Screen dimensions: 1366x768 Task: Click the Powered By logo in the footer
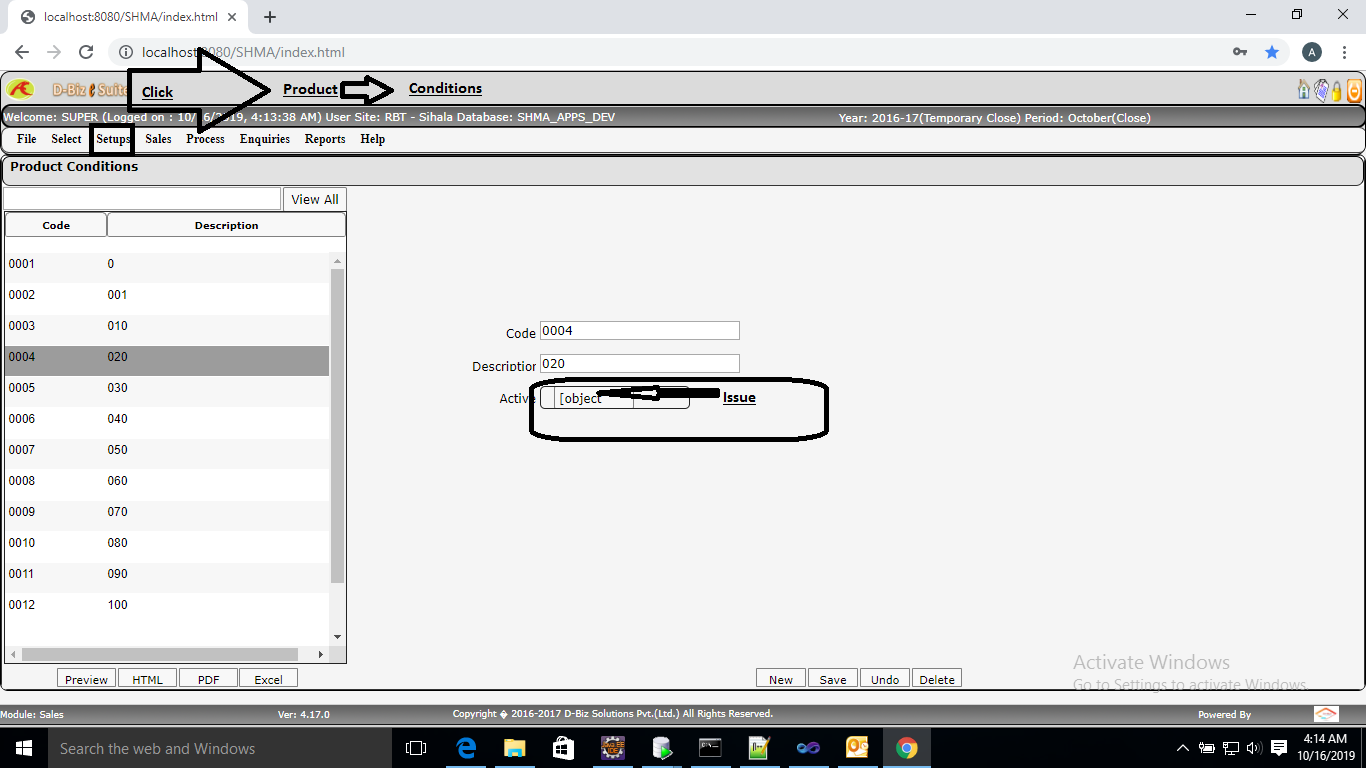point(1325,713)
